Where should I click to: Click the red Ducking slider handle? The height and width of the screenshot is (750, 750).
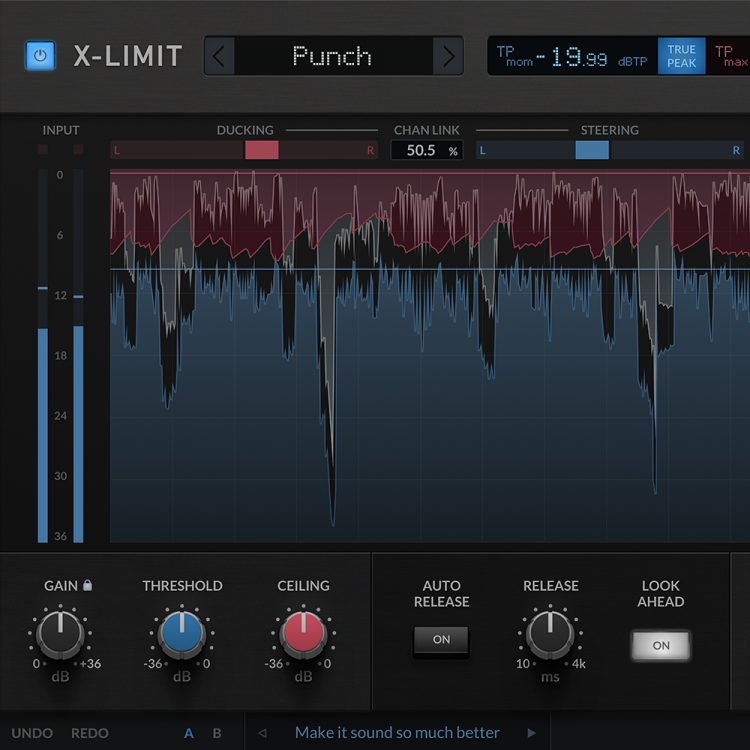coord(262,150)
